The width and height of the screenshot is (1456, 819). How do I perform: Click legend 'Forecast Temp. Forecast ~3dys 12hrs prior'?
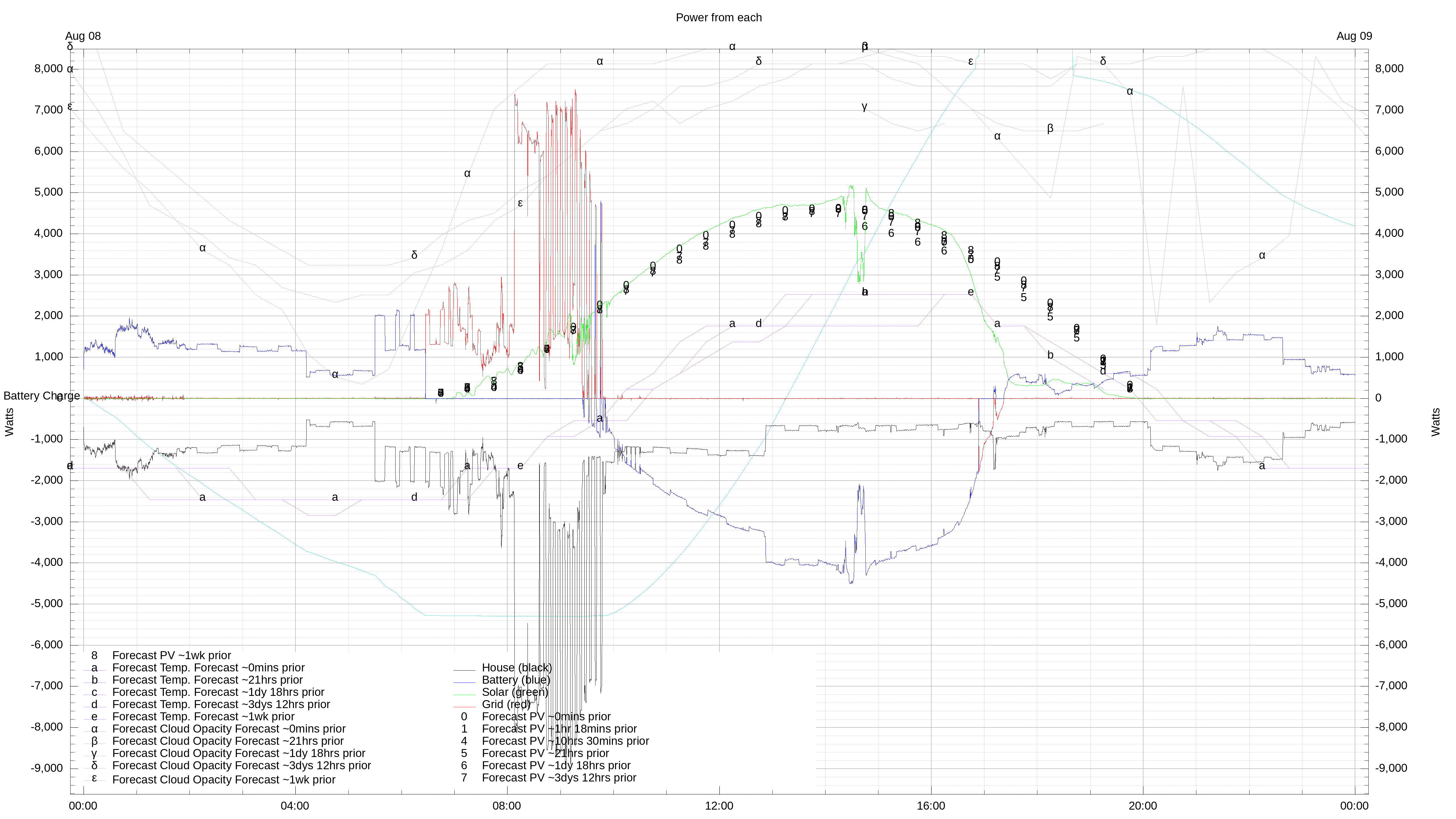[221, 704]
